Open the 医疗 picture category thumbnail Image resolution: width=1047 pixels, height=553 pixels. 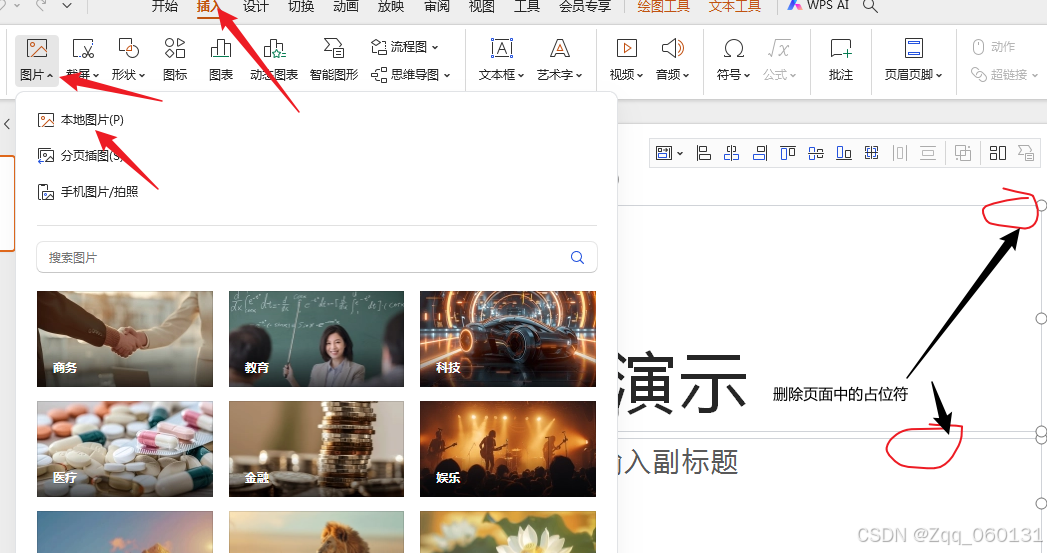point(125,449)
